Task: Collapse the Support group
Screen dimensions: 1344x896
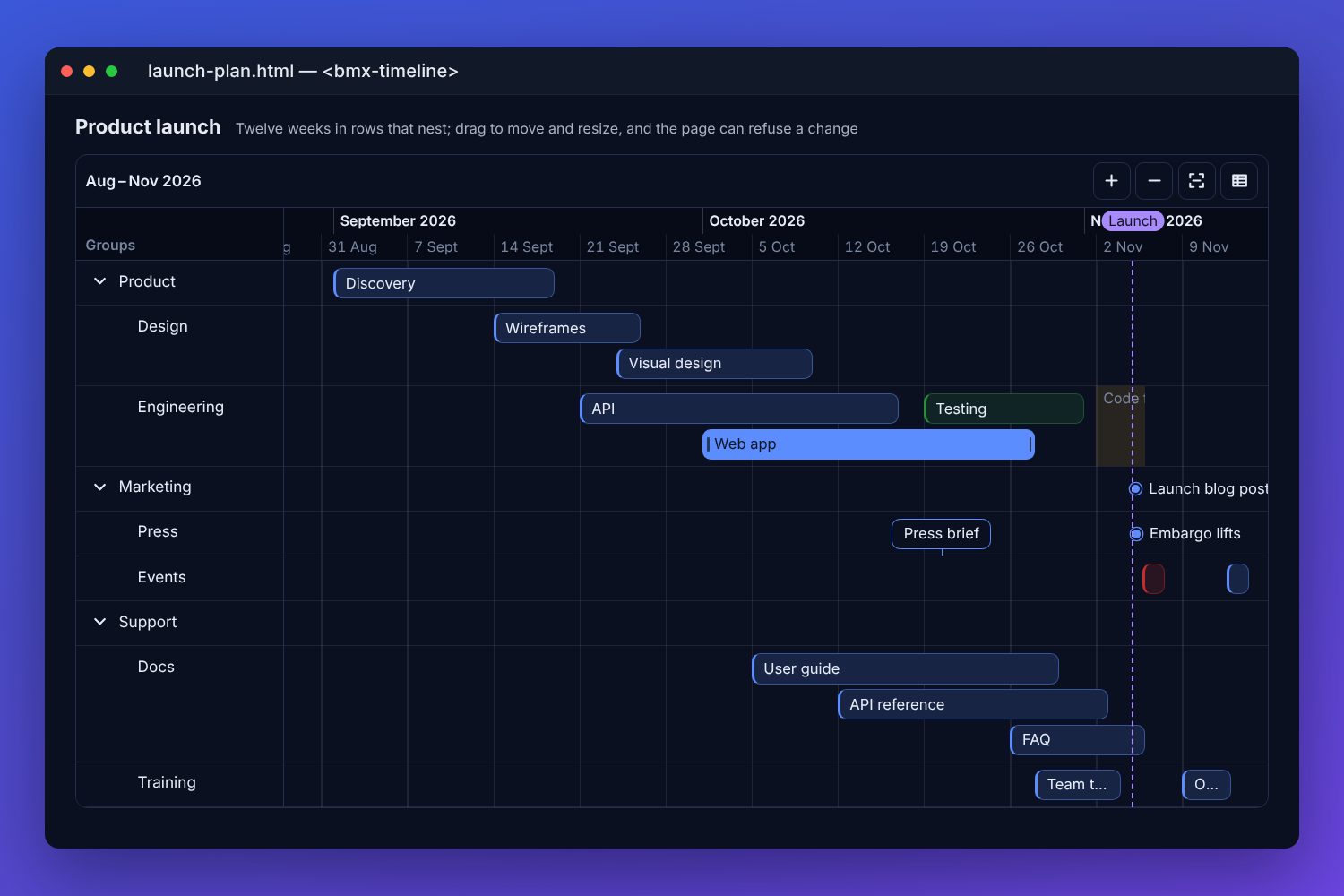Action: 99,622
